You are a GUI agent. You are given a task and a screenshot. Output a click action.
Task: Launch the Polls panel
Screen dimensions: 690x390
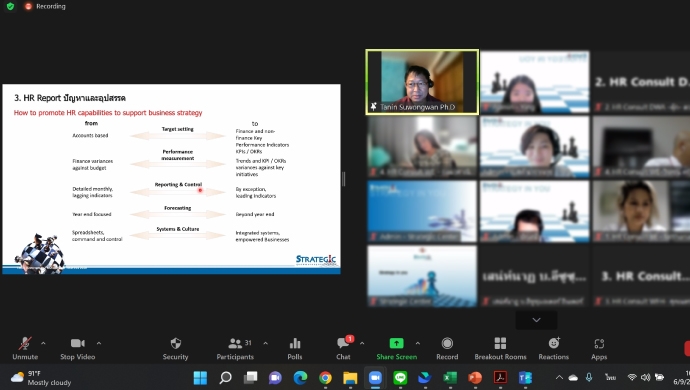click(x=294, y=349)
